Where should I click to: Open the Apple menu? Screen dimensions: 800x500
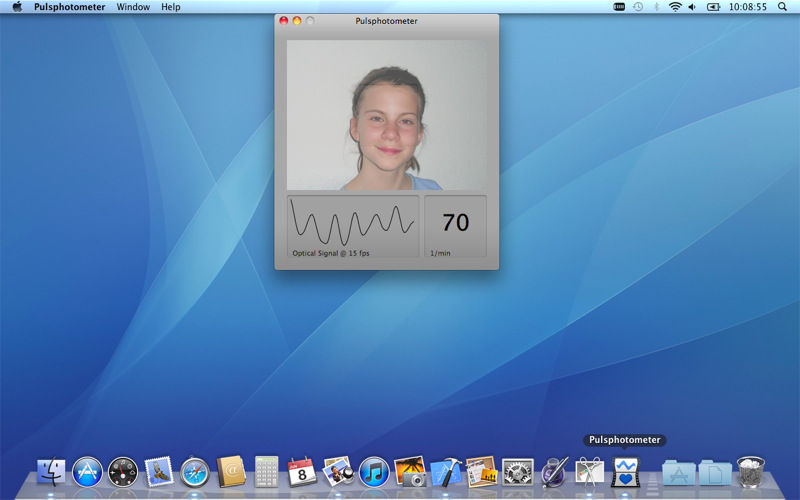17,7
